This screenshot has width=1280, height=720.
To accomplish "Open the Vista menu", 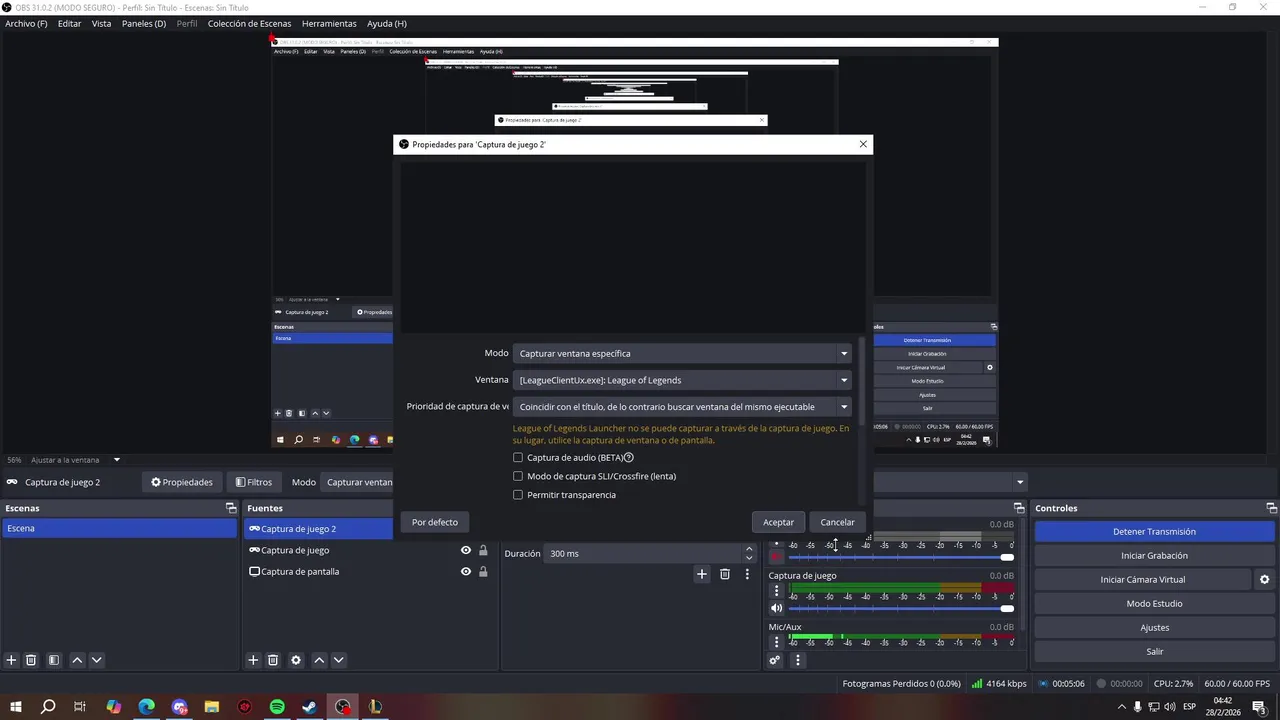I will pos(101,23).
